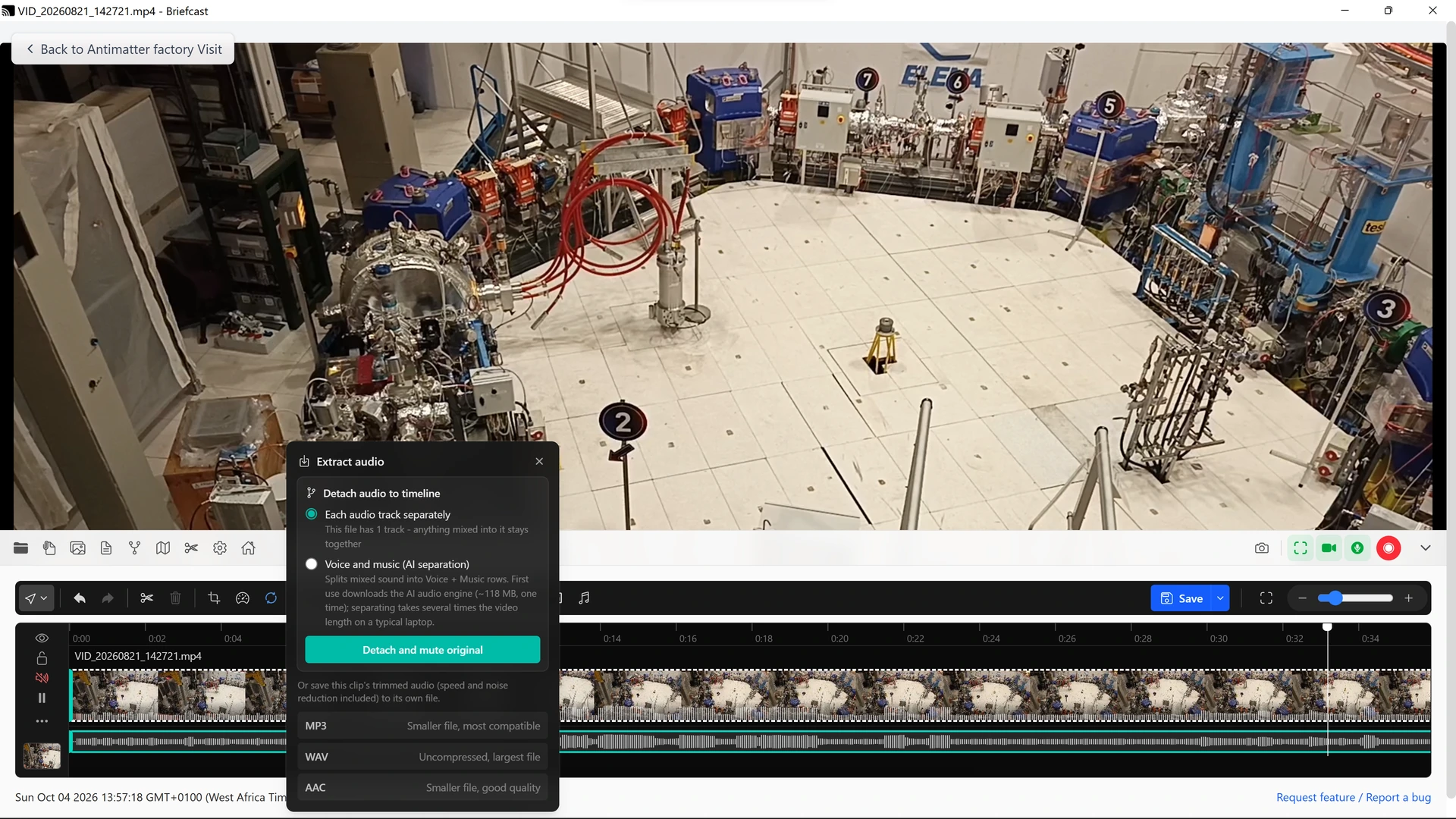
Task: Open the pointer tool dropdown
Action: (36, 598)
